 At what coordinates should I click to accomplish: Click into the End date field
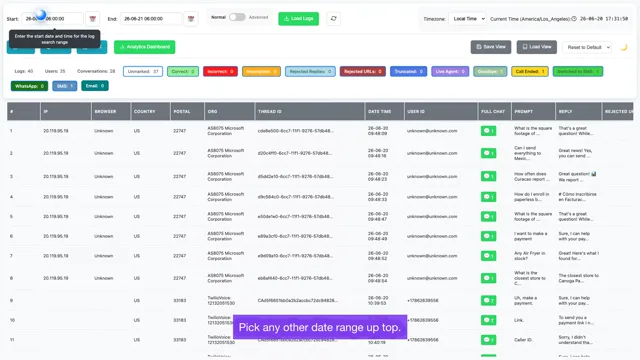tap(151, 19)
